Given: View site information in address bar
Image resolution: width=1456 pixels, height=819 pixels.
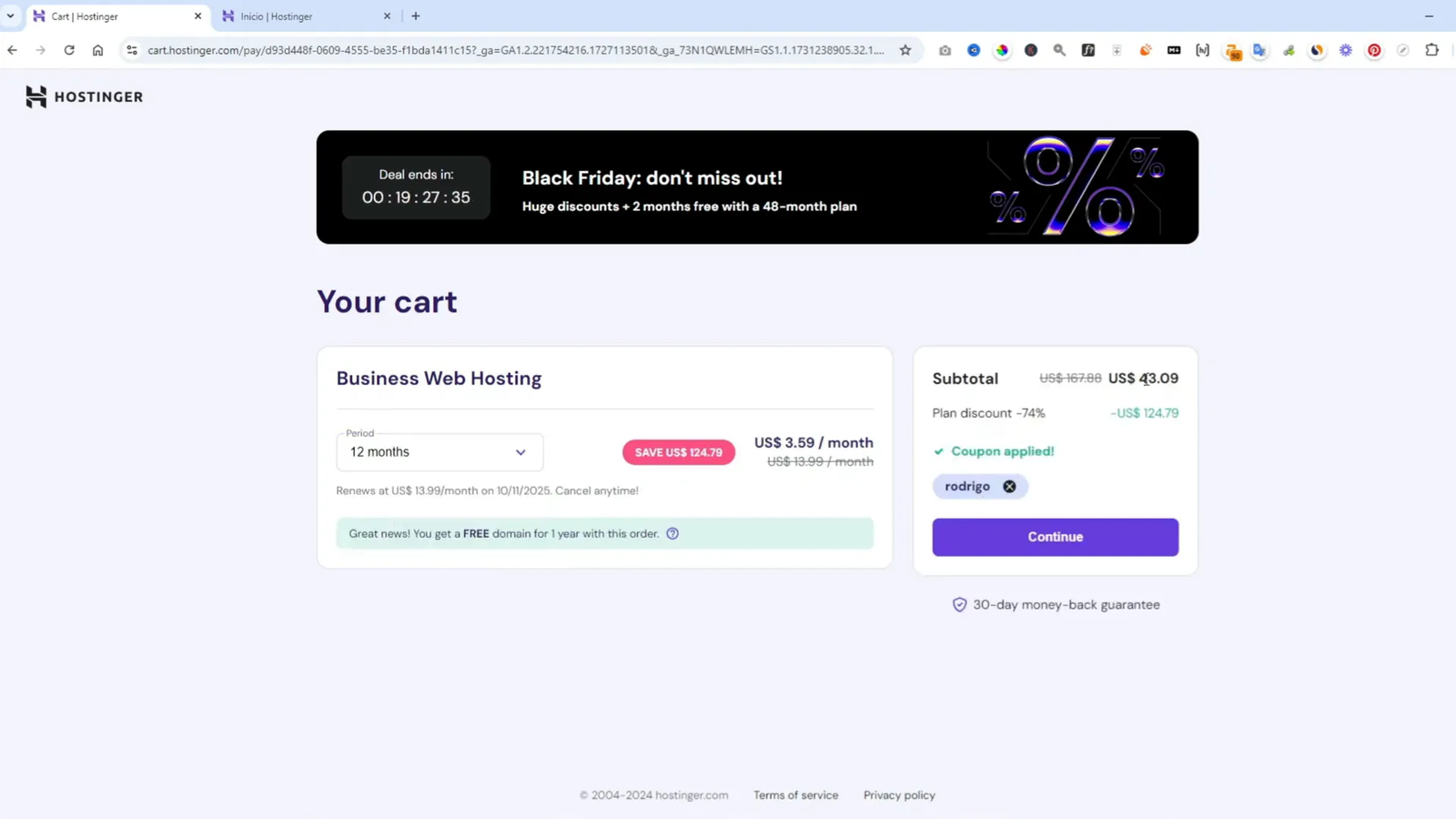Looking at the screenshot, I should click(132, 50).
